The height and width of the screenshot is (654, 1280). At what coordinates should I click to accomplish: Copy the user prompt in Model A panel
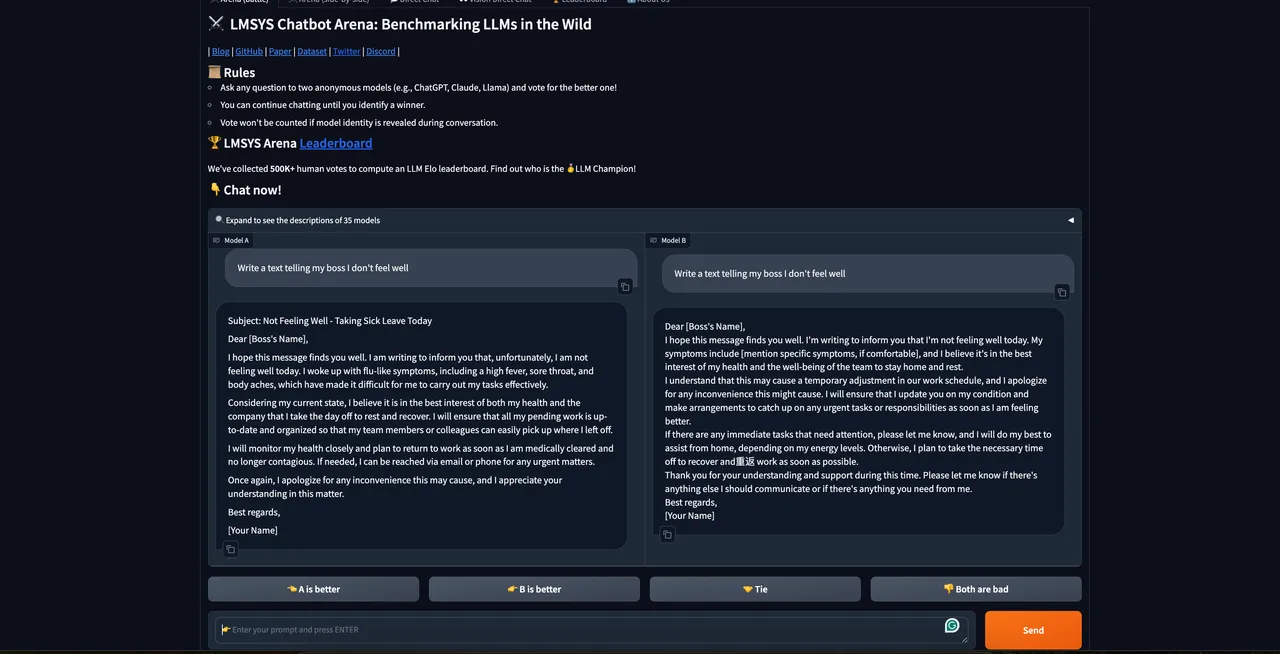(625, 287)
